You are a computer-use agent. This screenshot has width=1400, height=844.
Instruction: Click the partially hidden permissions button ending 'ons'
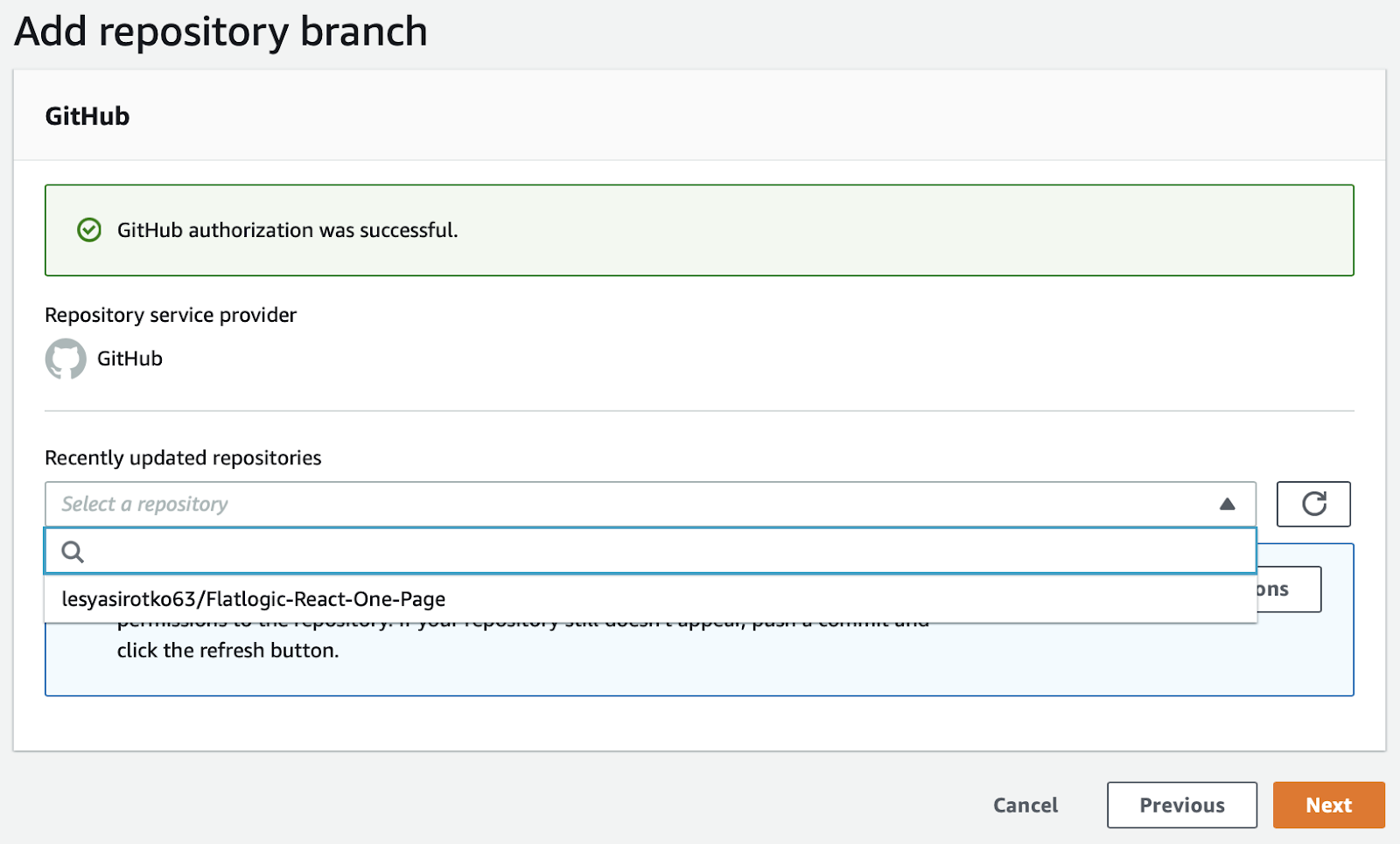1289,589
